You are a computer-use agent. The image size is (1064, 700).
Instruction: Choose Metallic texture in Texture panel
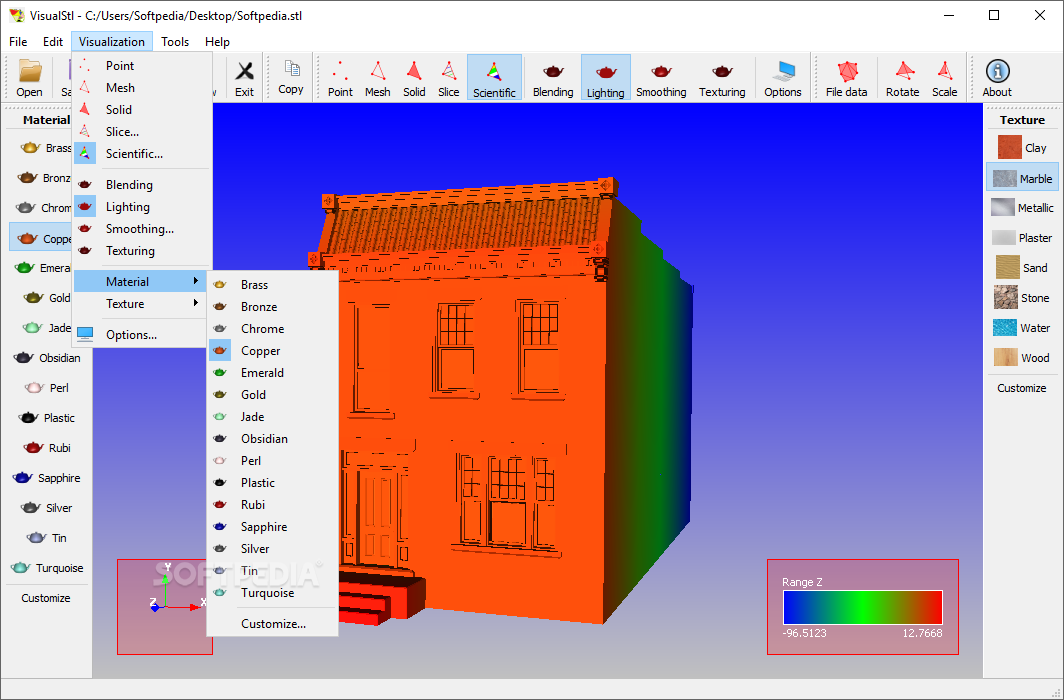[x=1022, y=208]
